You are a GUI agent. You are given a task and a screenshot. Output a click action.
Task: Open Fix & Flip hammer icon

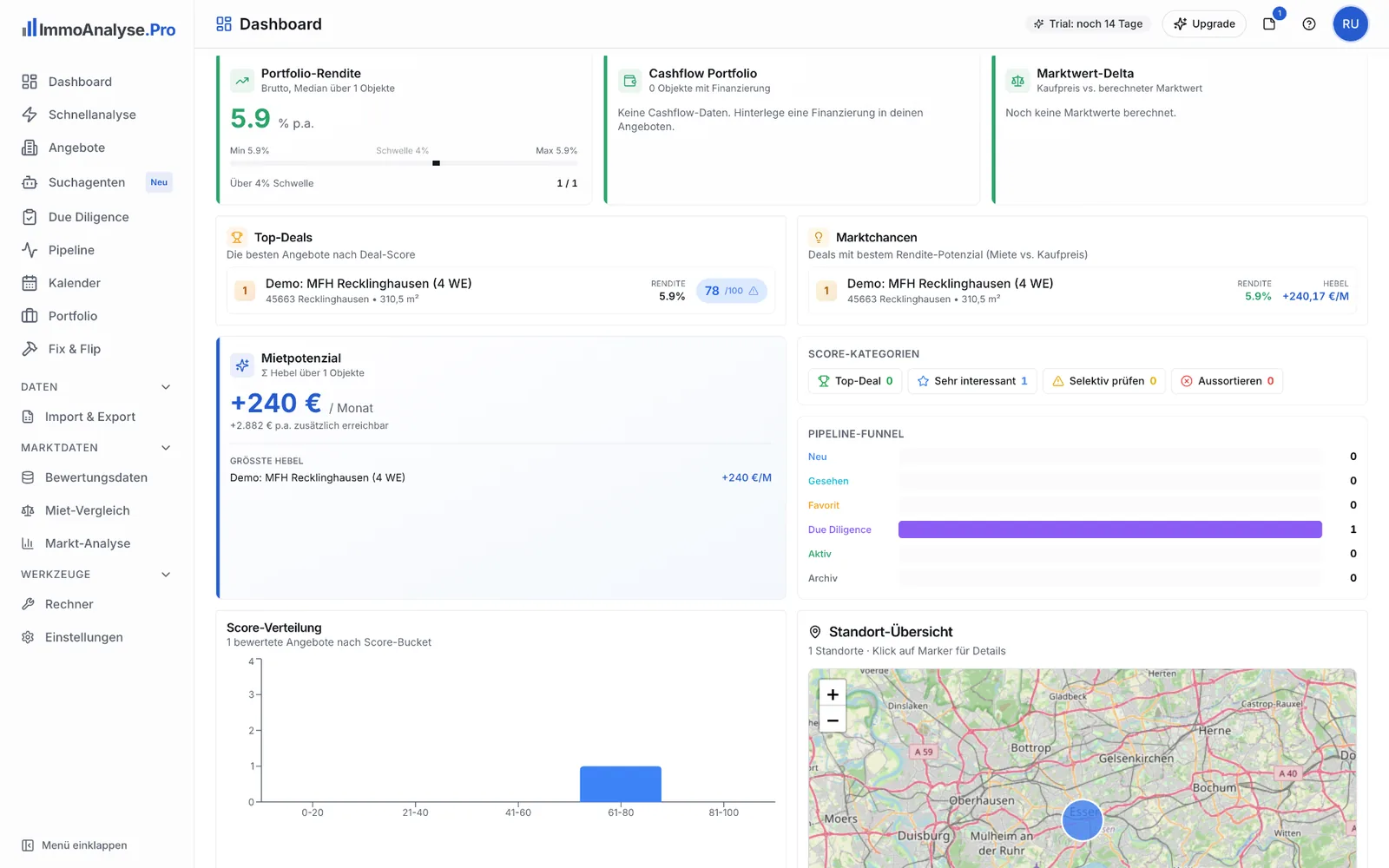30,349
